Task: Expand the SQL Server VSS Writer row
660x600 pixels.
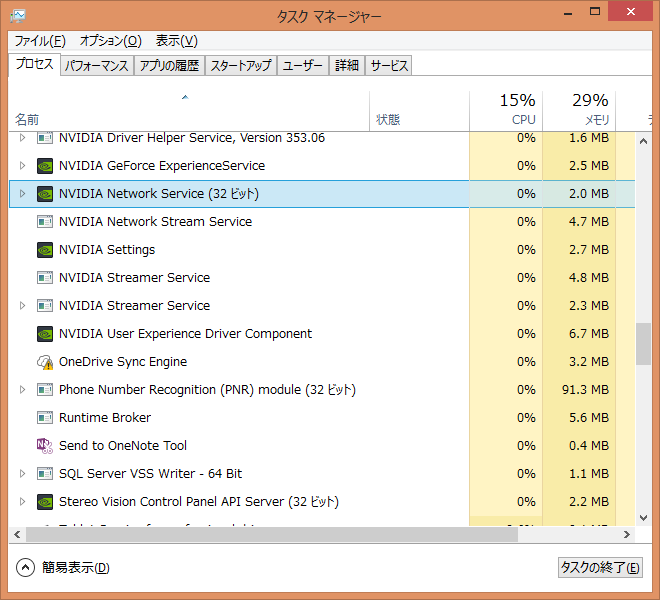Action: (22, 474)
